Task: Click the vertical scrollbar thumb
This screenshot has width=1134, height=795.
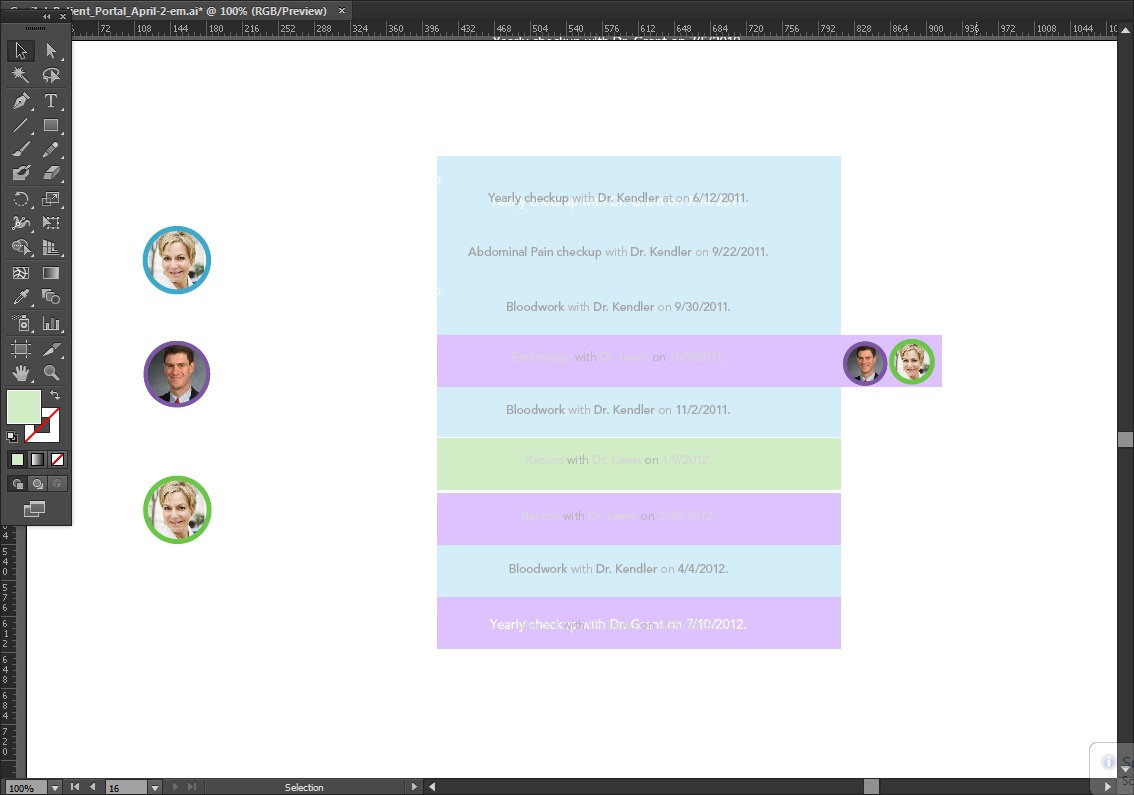Action: click(1125, 440)
